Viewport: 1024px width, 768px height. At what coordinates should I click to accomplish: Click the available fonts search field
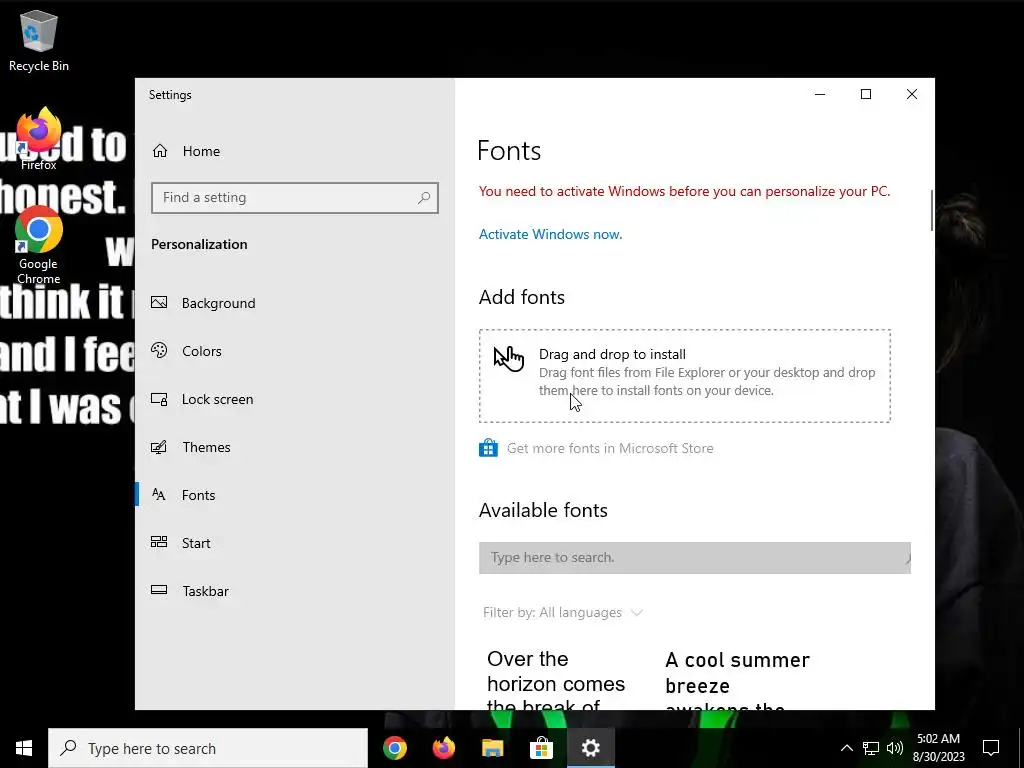pos(694,558)
